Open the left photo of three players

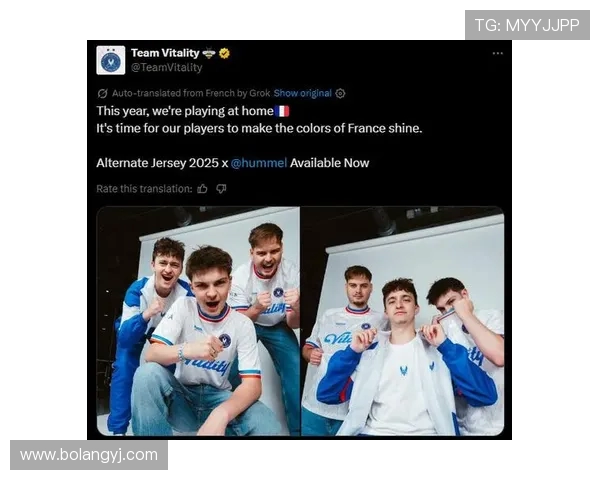(x=198, y=320)
